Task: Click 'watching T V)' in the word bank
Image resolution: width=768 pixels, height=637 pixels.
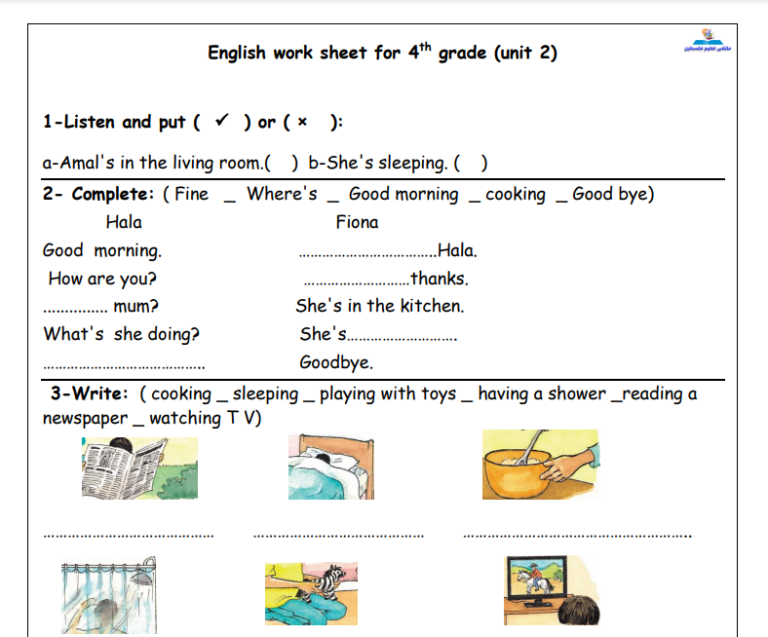Action: tap(205, 418)
